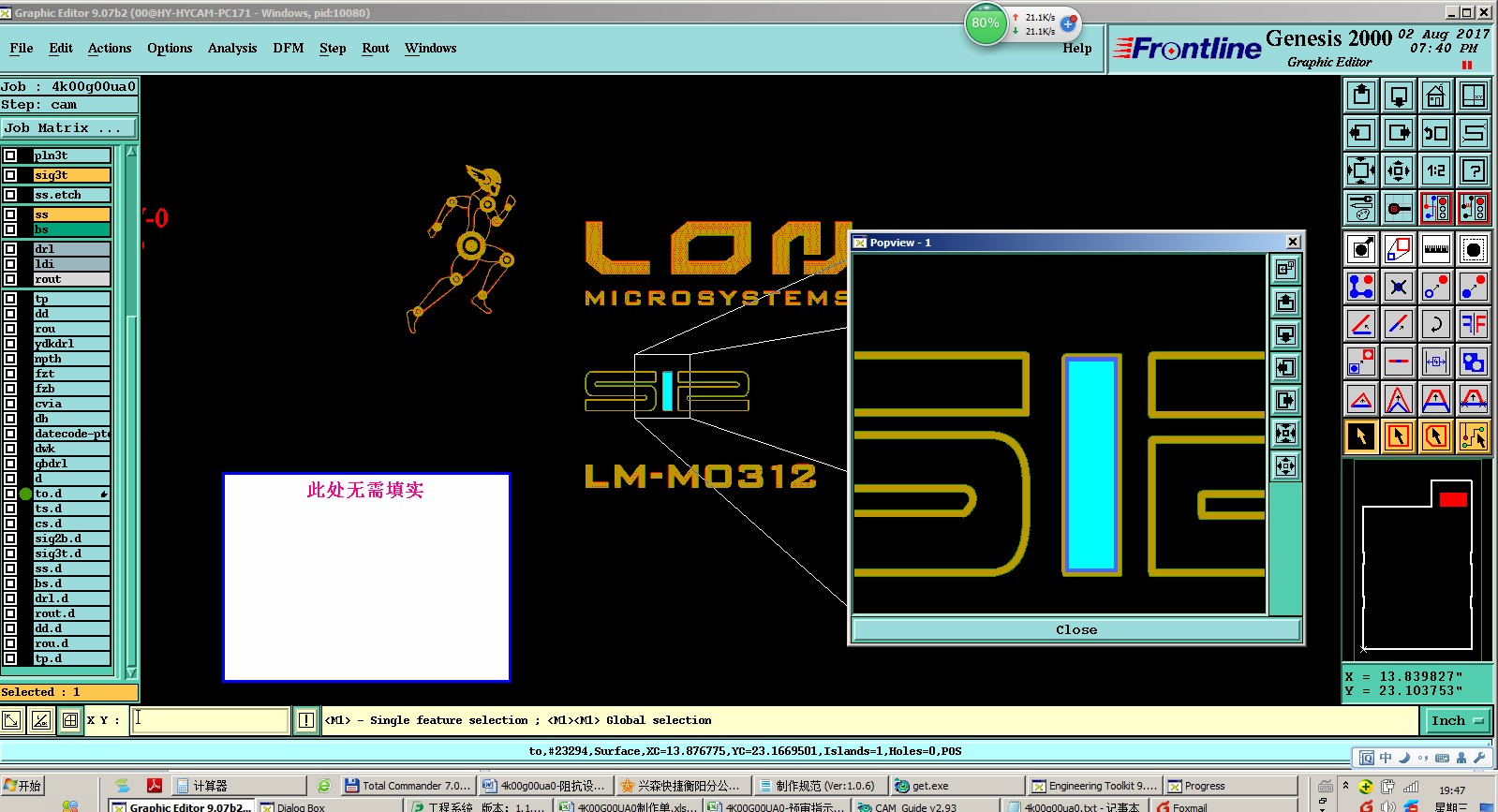Image resolution: width=1498 pixels, height=812 pixels.
Task: Select the orange sig3t layer name
Action: [72, 175]
